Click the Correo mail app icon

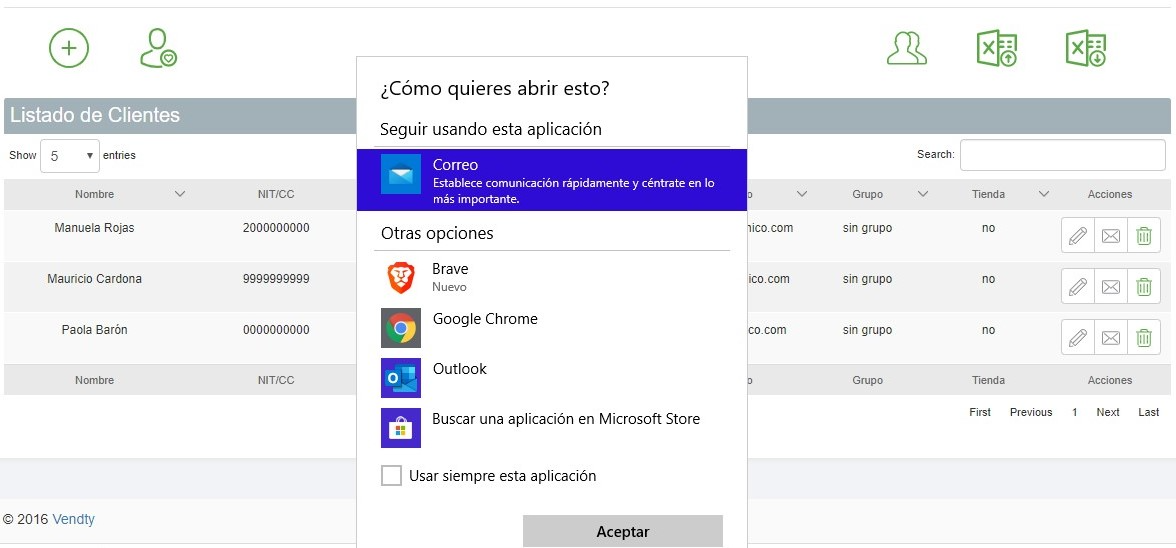(400, 174)
